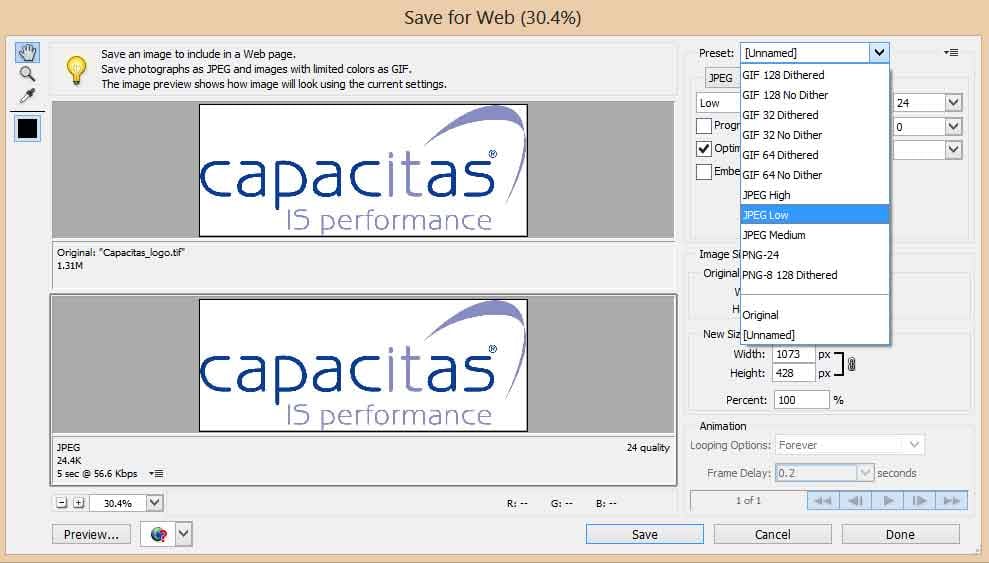989x563 pixels.
Task: Toggle the Embed color profile checkbox
Action: pos(704,171)
